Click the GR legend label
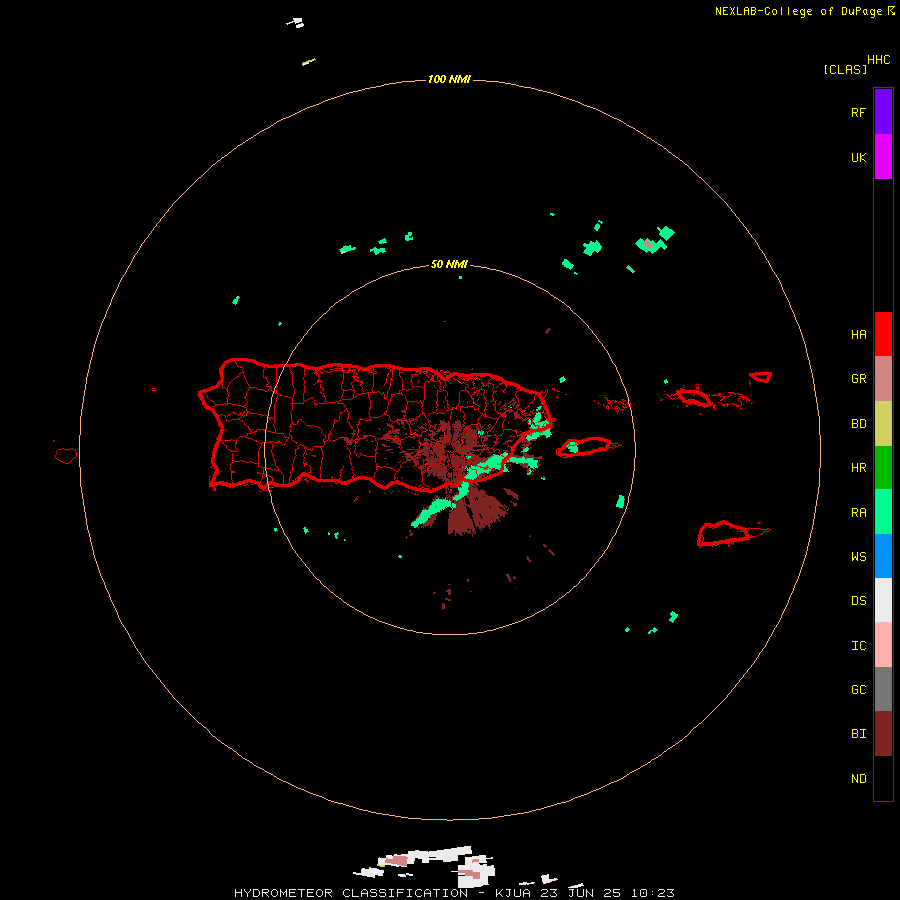The image size is (900, 900). 858,379
